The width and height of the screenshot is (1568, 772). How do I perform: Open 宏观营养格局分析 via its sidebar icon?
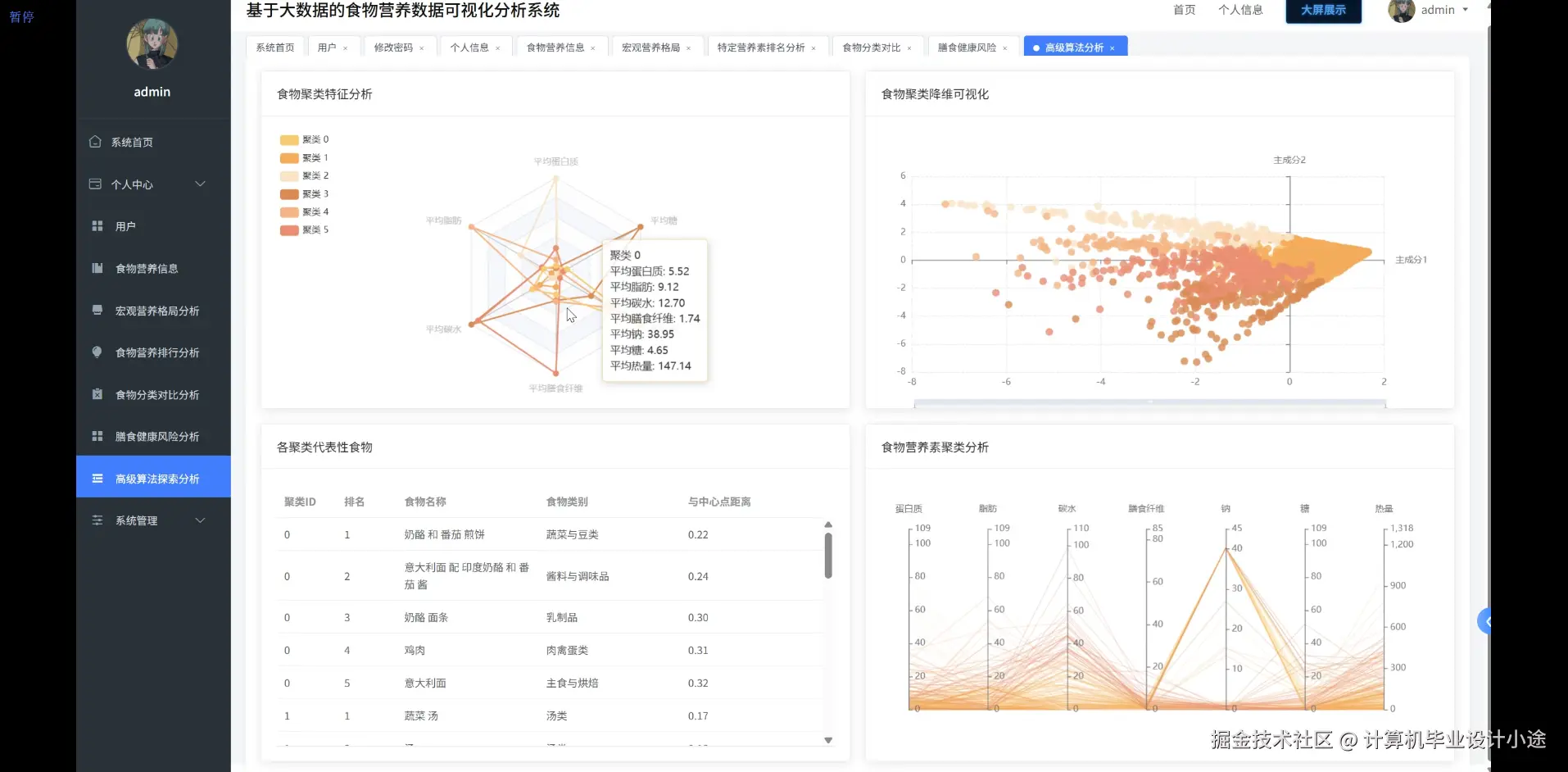click(x=96, y=311)
